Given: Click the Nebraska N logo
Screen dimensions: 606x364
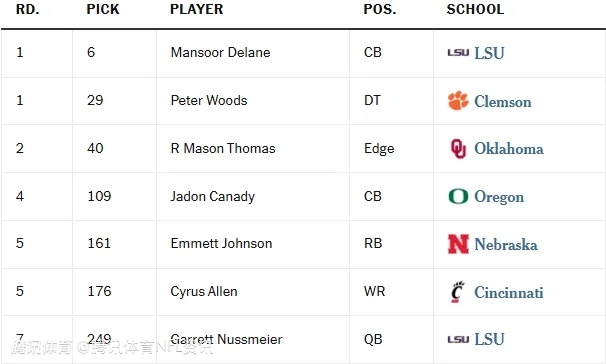Looking at the screenshot, I should click(458, 244).
